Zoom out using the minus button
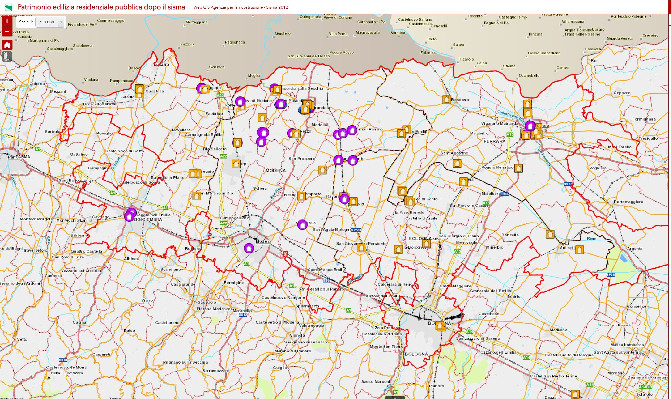 (x=7, y=31)
